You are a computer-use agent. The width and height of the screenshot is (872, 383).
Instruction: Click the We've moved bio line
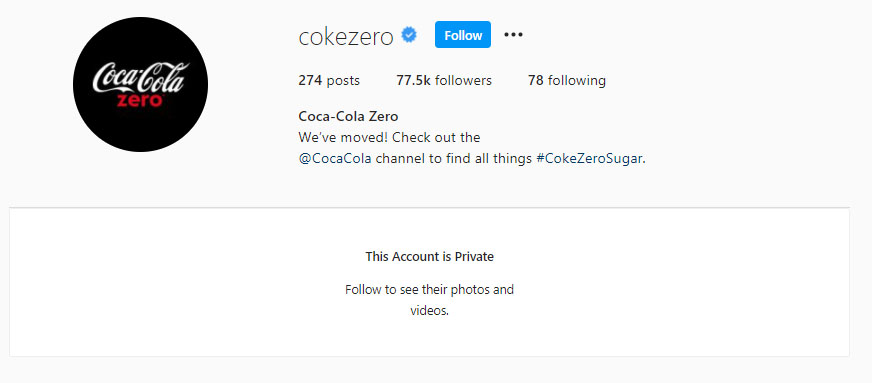point(389,137)
